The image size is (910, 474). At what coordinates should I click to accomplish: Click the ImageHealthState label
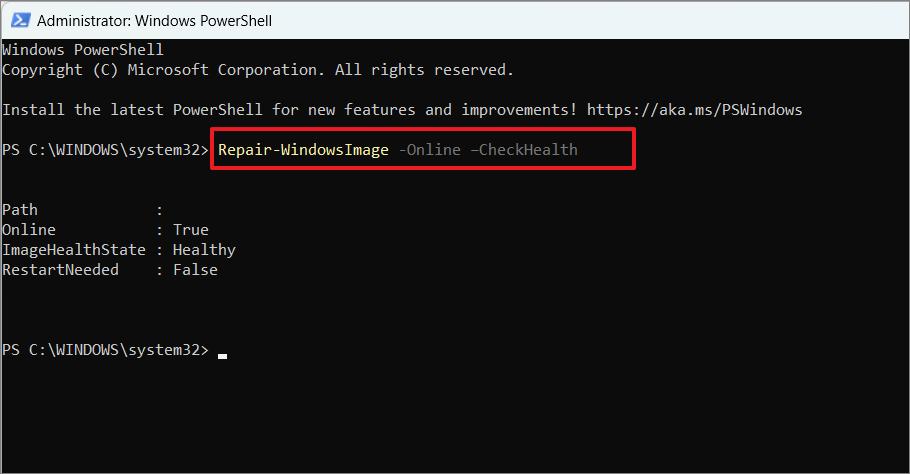point(74,250)
